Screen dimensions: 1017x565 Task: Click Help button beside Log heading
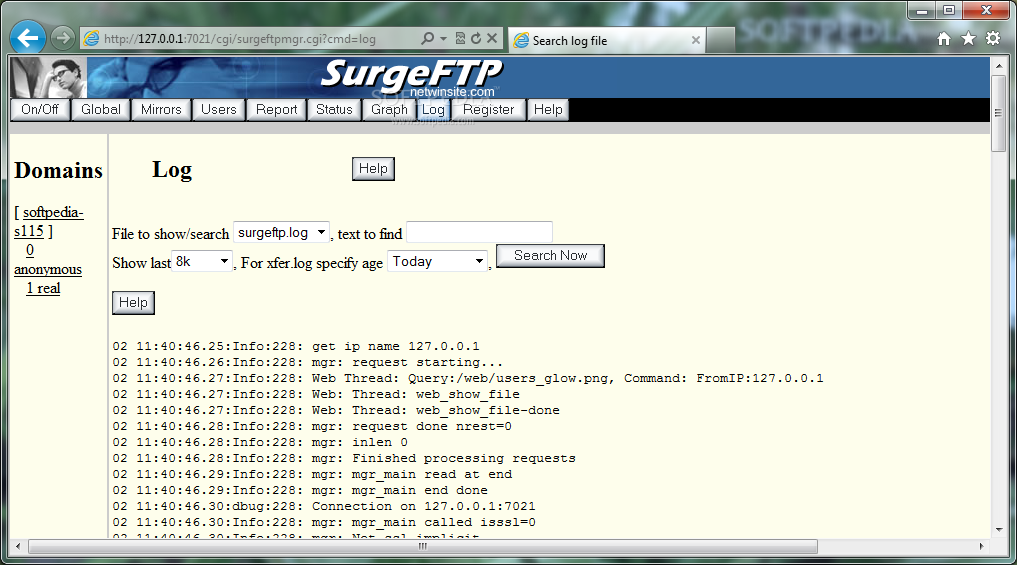coord(373,169)
